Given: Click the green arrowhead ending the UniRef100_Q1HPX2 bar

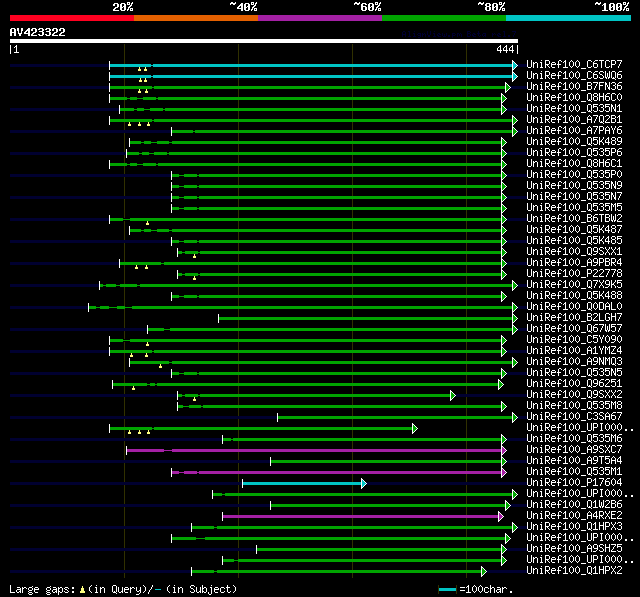Looking at the screenshot, I should (x=484, y=572).
